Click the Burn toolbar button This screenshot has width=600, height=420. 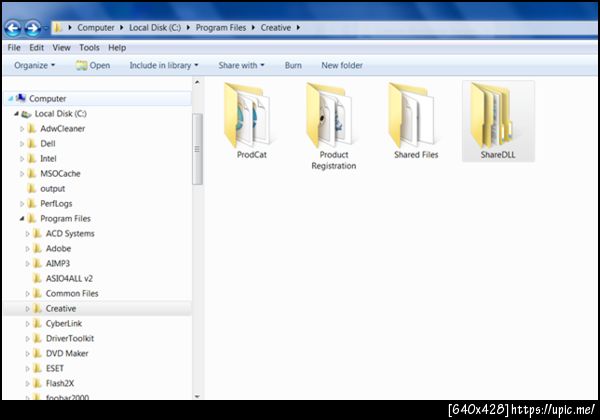pos(293,65)
